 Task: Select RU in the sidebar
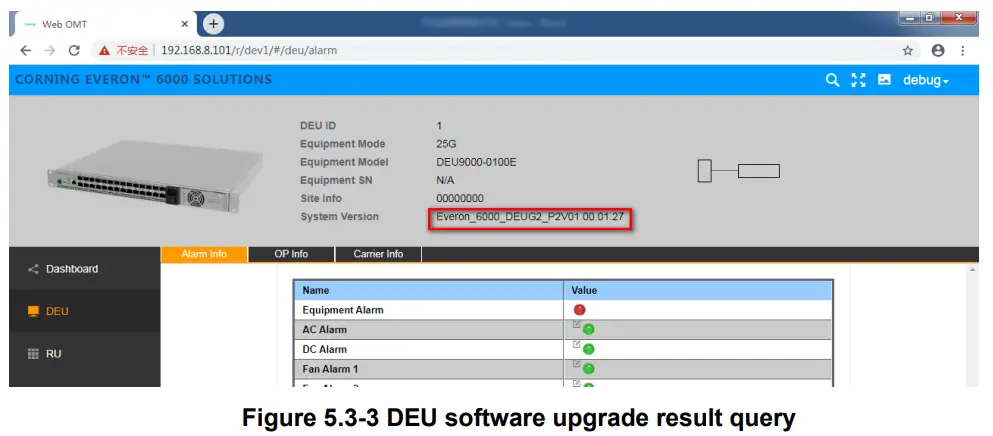[x=85, y=354]
